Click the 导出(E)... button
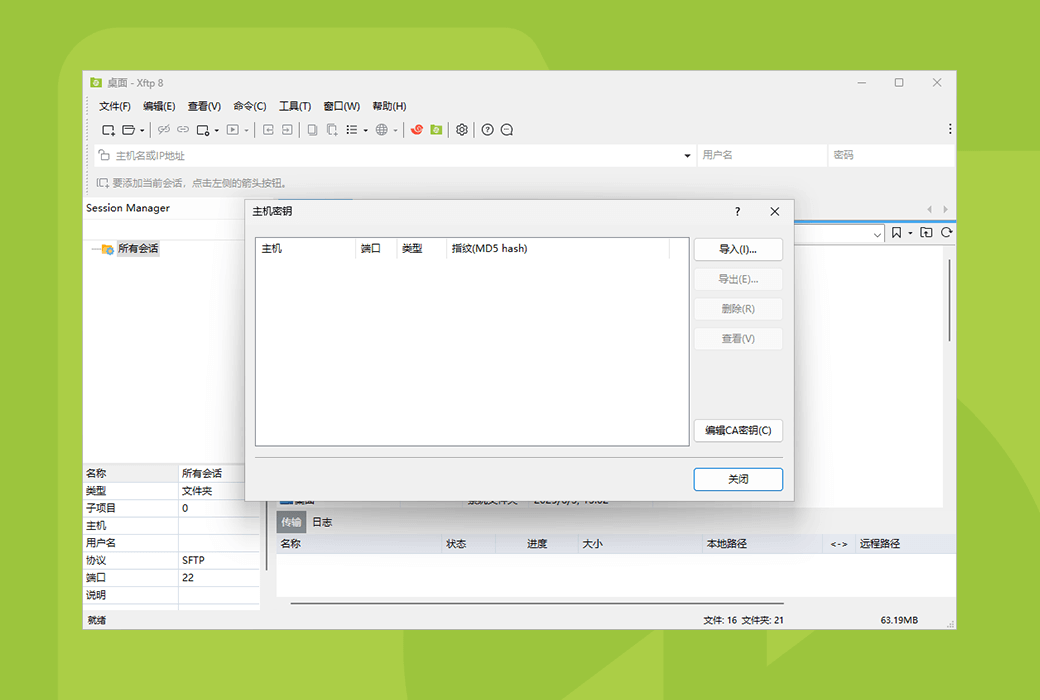1040x700 pixels. [738, 279]
